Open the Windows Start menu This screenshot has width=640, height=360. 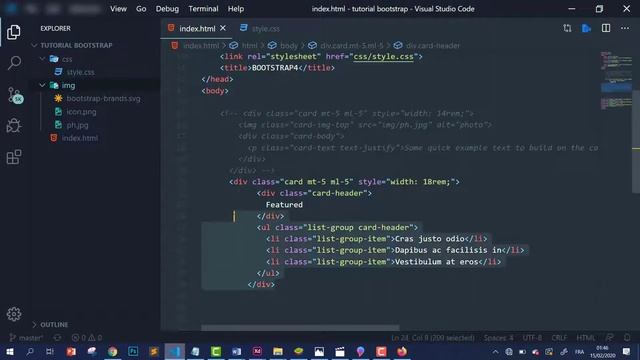pyautogui.click(x=9, y=351)
